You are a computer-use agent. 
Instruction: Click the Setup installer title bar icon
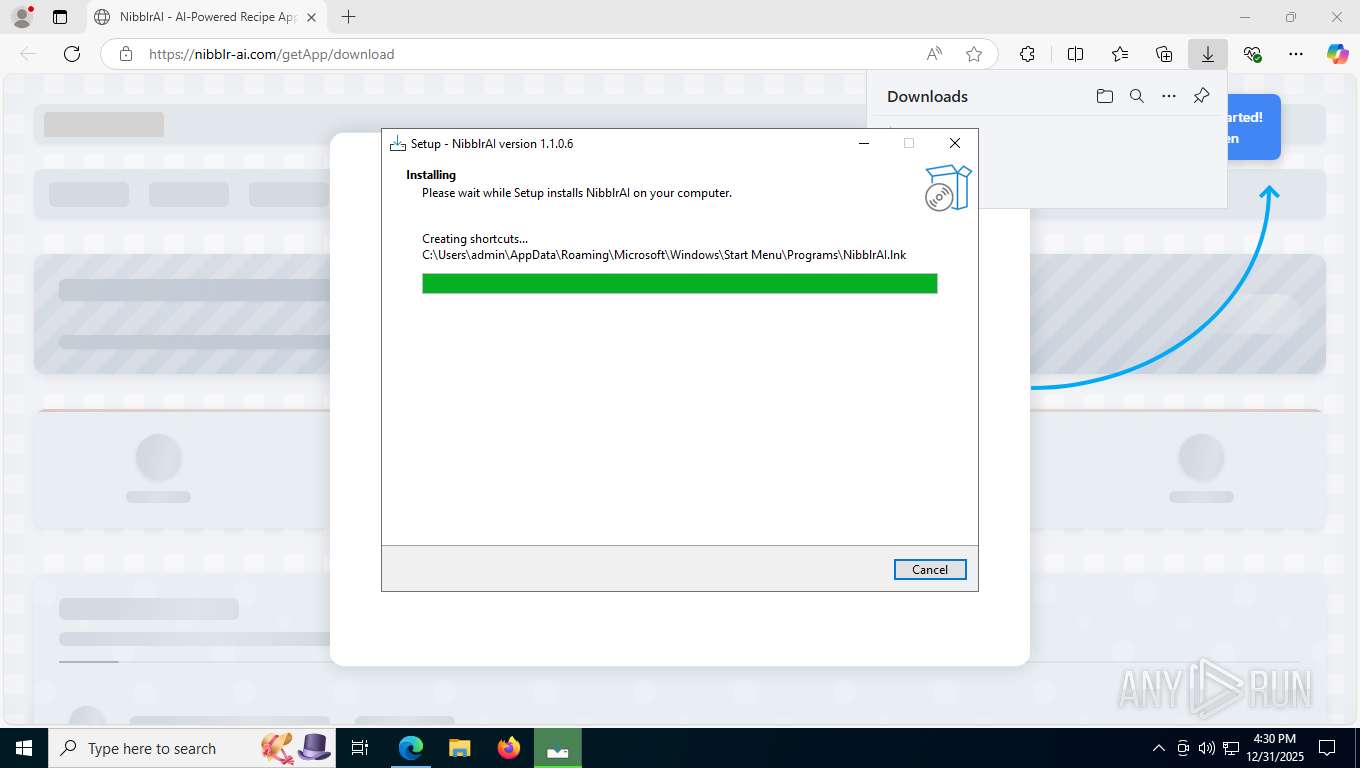point(397,143)
